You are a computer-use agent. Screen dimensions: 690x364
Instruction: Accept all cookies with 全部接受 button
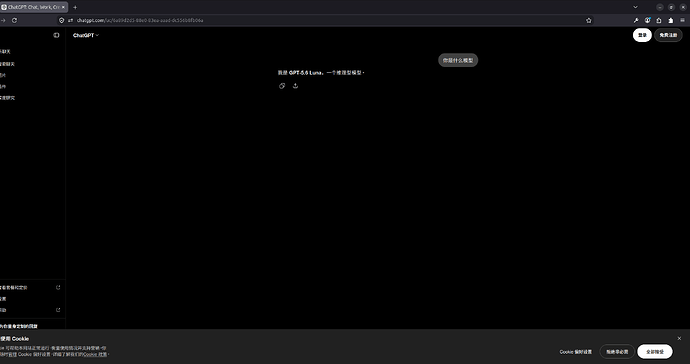(655, 352)
